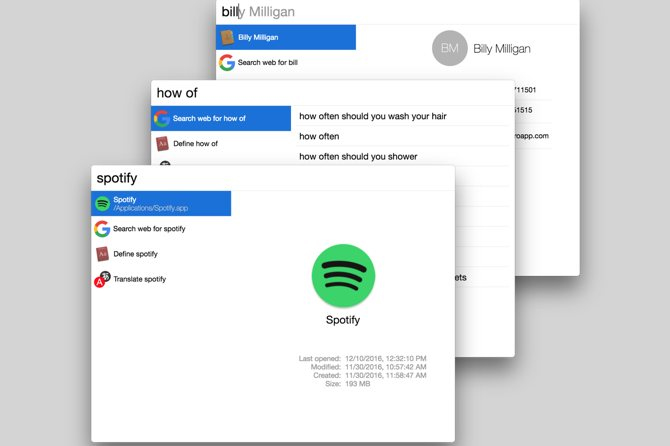Click the dictionary icon beside Define spotify
This screenshot has width=670, height=446.
coord(103,254)
